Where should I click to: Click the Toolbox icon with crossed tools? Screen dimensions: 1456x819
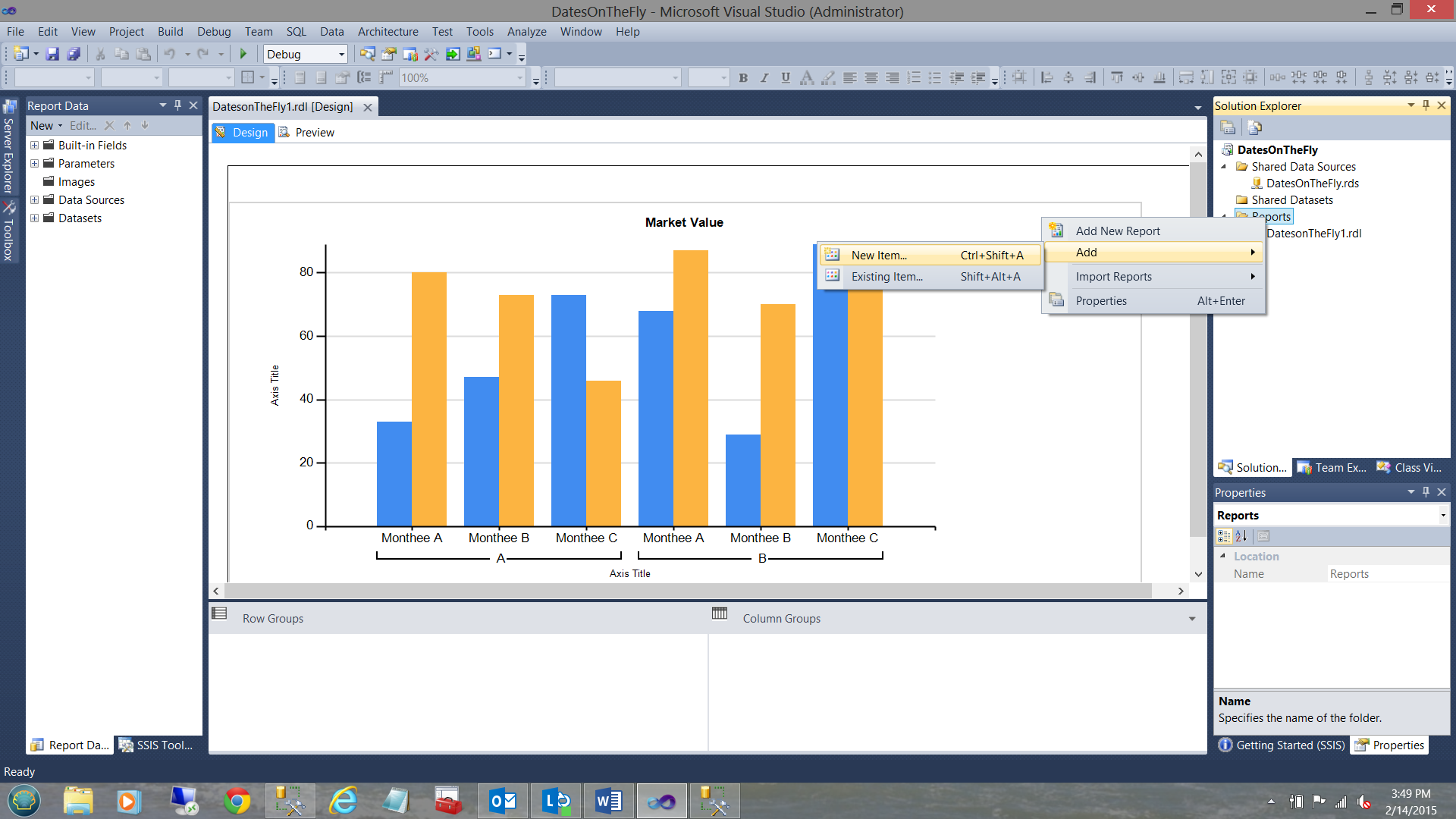tap(9, 207)
